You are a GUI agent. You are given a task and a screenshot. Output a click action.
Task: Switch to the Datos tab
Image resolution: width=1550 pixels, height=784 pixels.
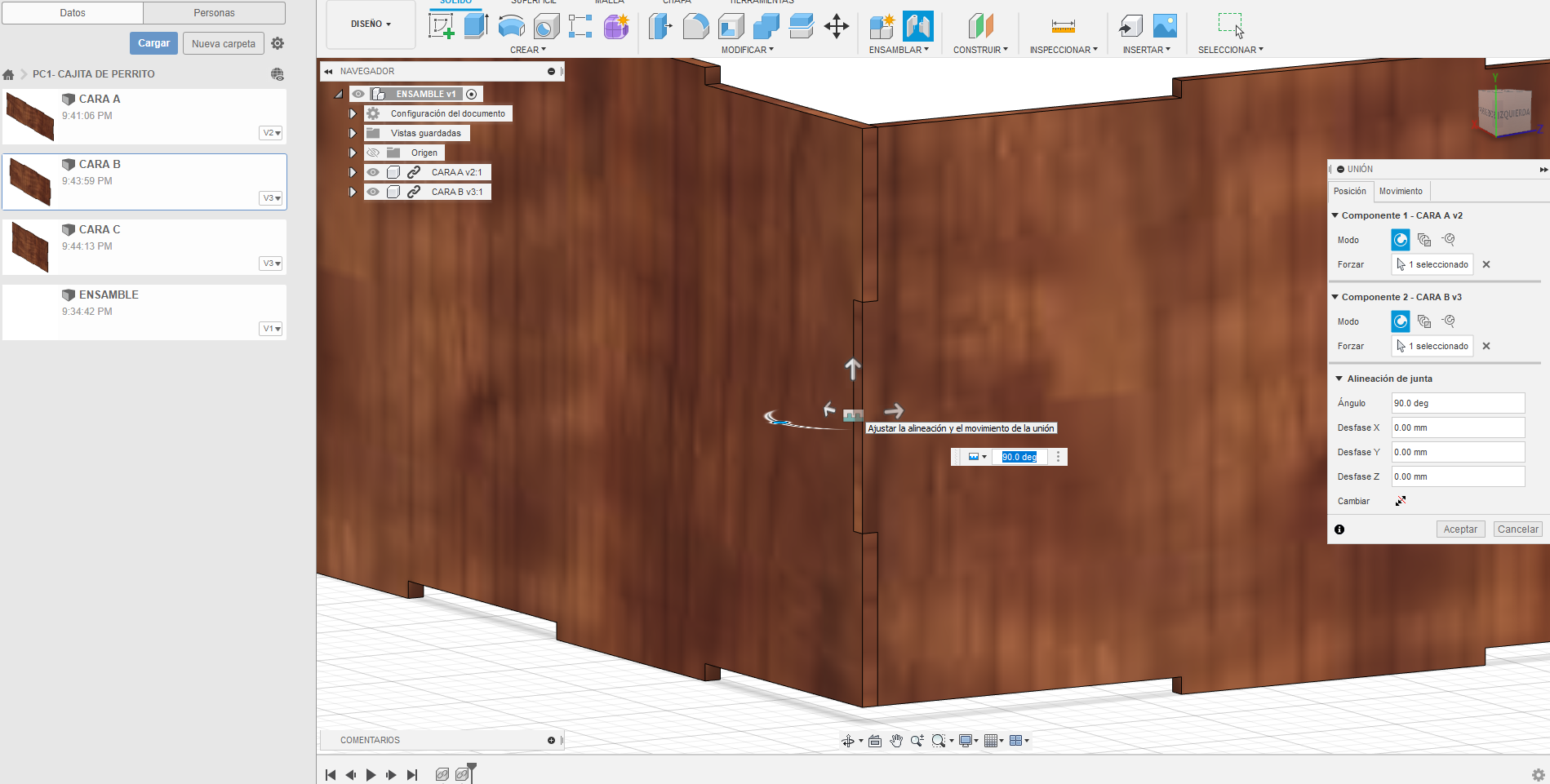click(73, 13)
